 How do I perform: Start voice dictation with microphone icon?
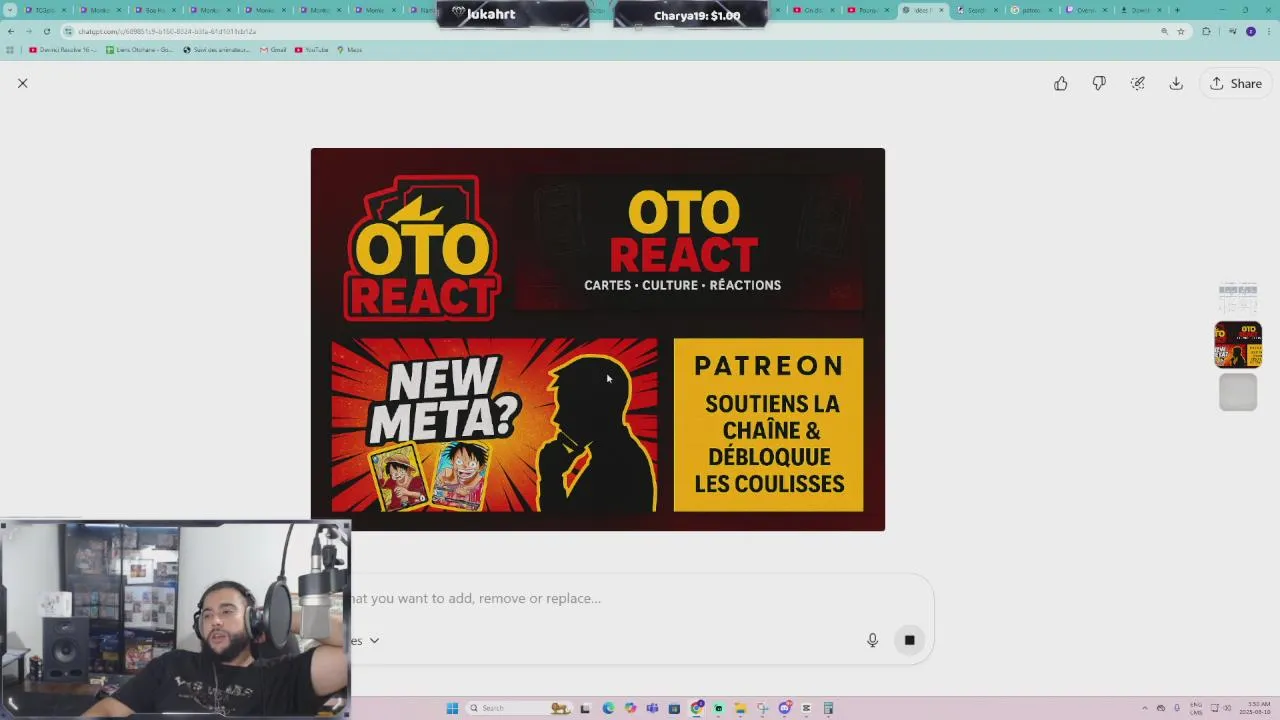tap(872, 640)
